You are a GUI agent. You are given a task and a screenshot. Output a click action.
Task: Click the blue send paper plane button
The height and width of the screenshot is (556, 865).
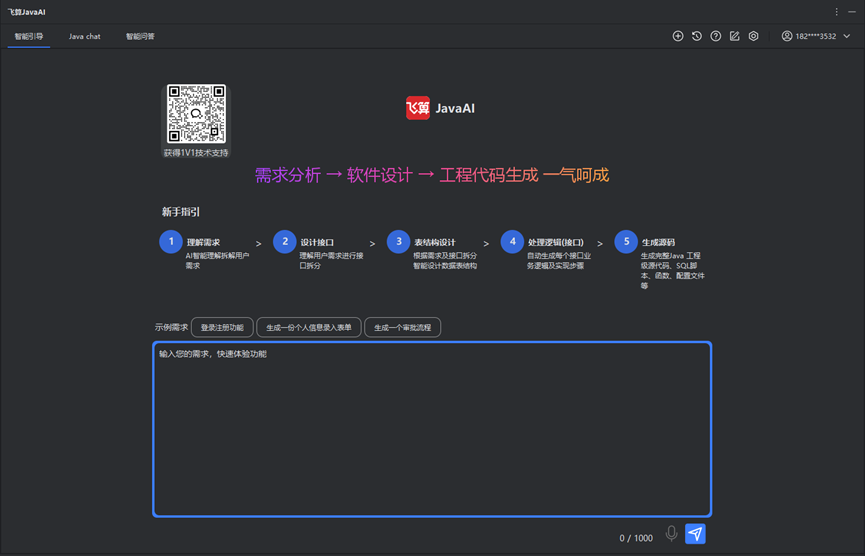pyautogui.click(x=695, y=533)
